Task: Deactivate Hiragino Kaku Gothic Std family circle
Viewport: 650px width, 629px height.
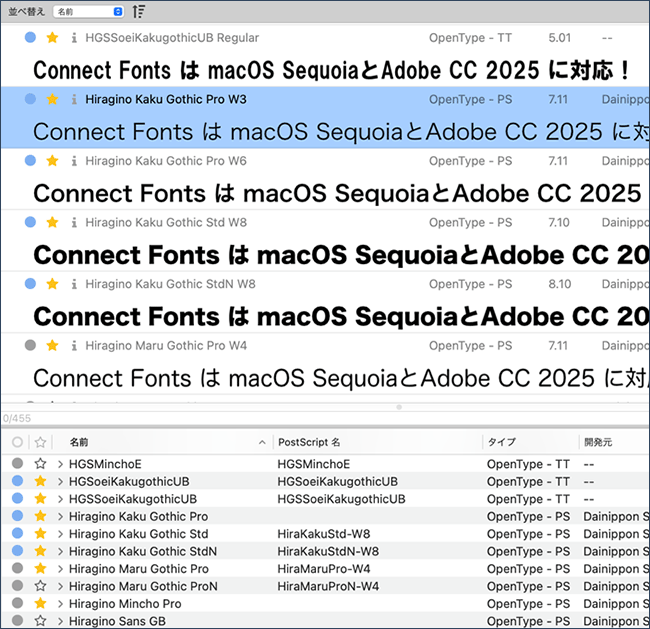Action: [17, 532]
